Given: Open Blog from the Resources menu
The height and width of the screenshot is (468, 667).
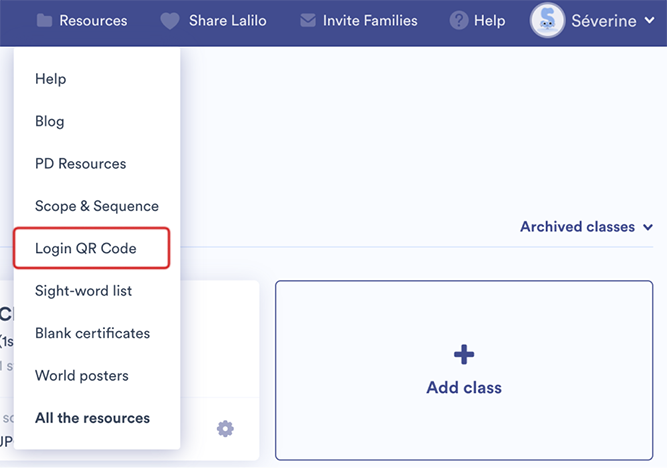Looking at the screenshot, I should pyautogui.click(x=50, y=121).
